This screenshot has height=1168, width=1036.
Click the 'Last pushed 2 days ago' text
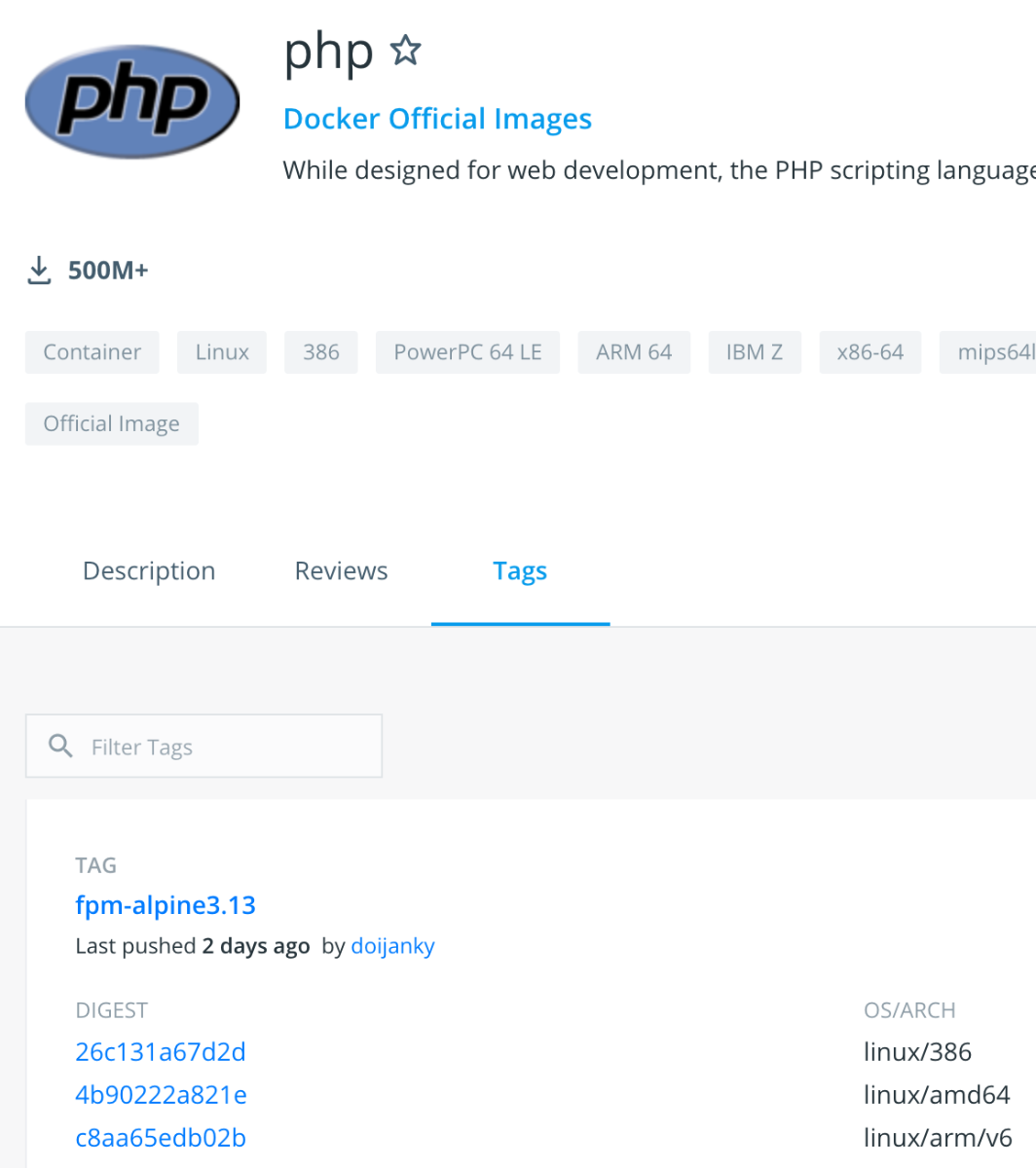click(193, 946)
